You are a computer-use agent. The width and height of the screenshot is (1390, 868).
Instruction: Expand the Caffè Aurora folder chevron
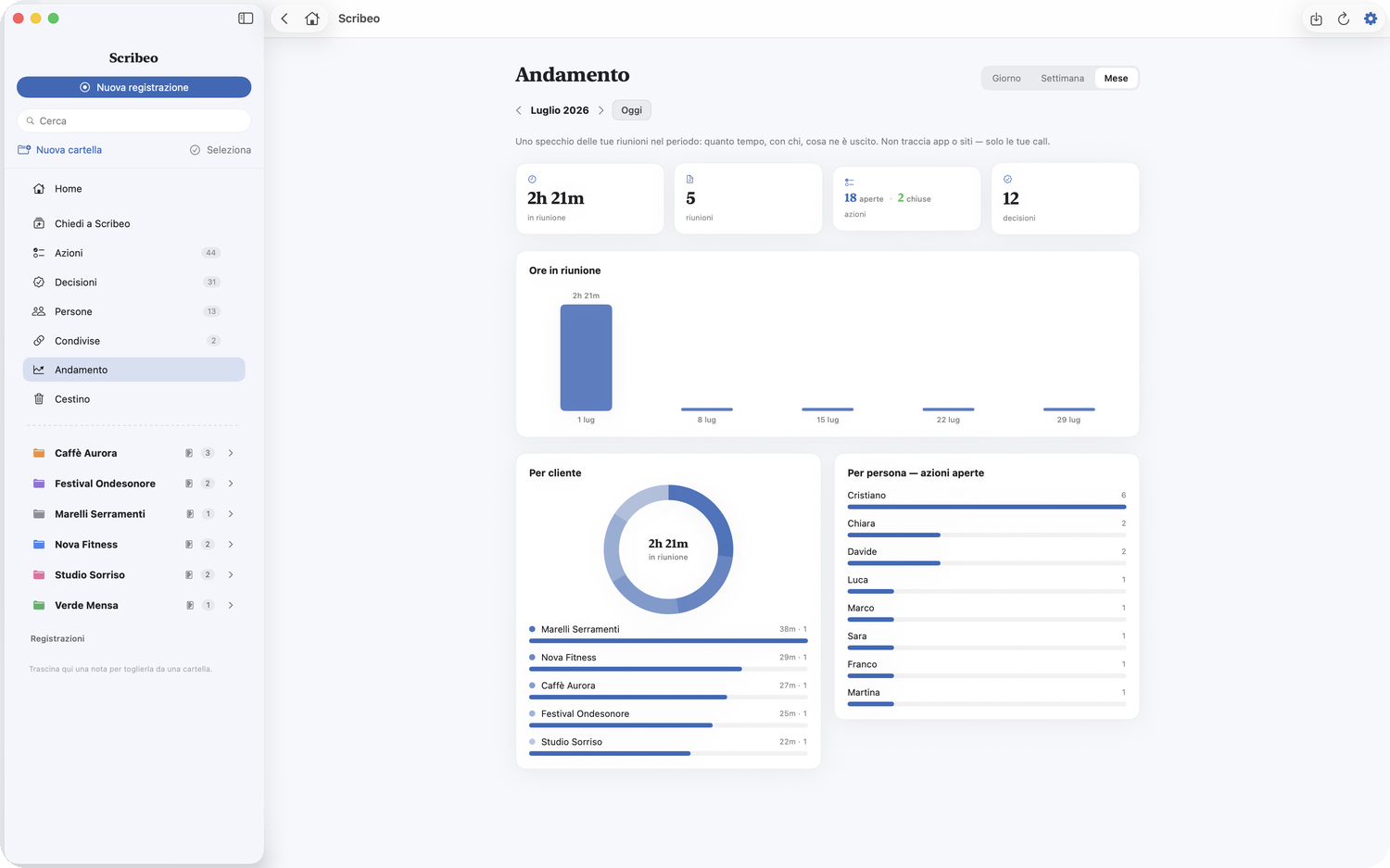click(x=231, y=453)
